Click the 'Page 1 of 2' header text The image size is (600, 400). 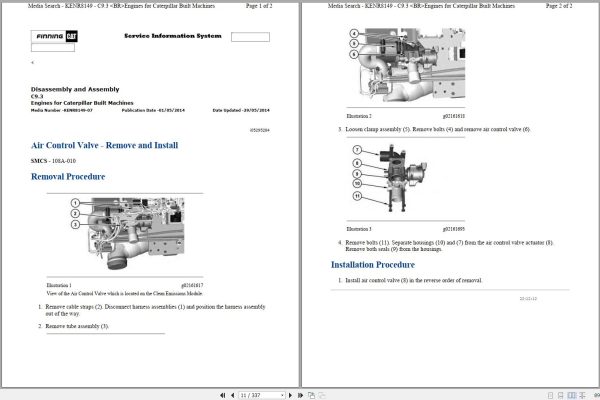(259, 6)
